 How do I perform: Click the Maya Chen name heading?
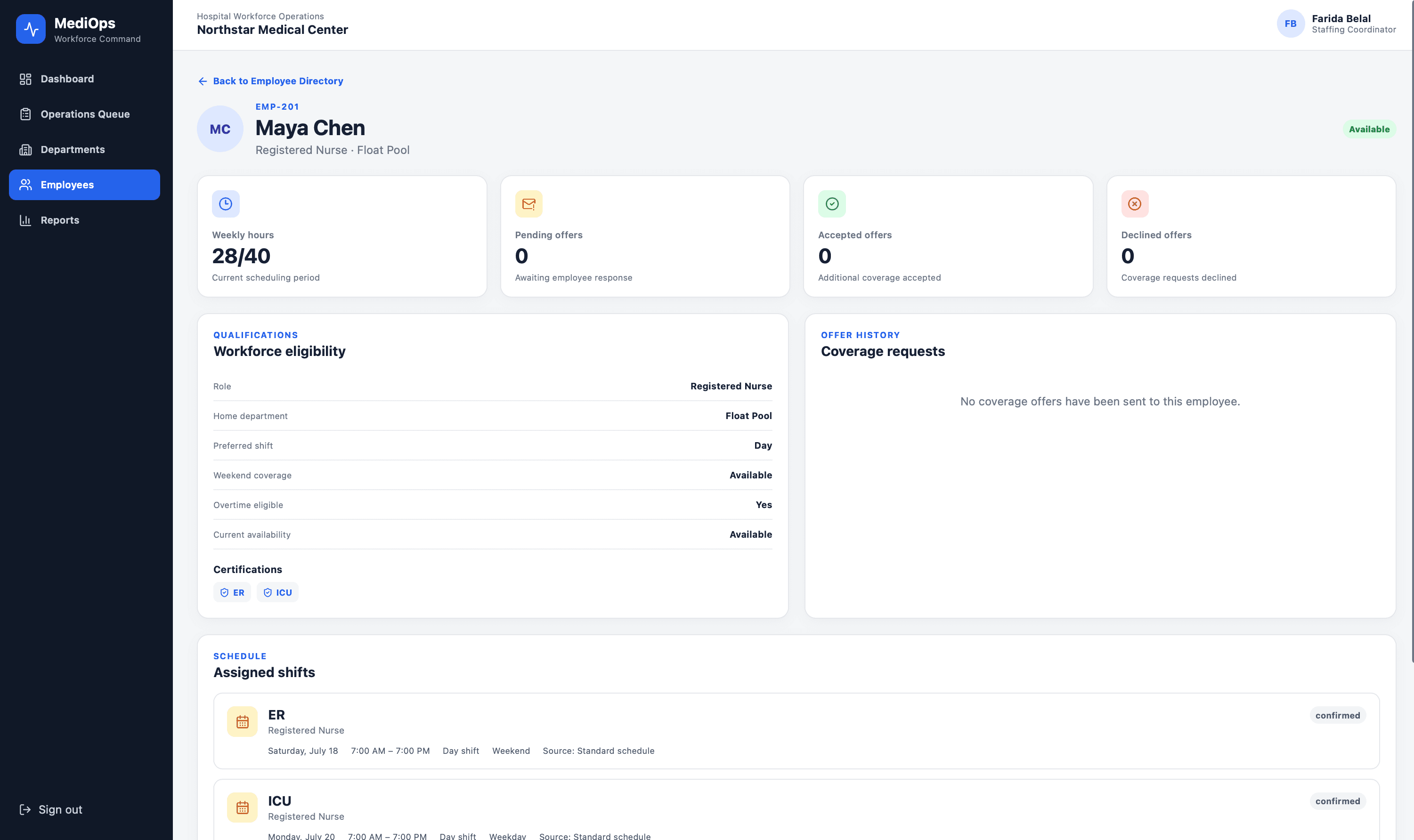pos(310,128)
